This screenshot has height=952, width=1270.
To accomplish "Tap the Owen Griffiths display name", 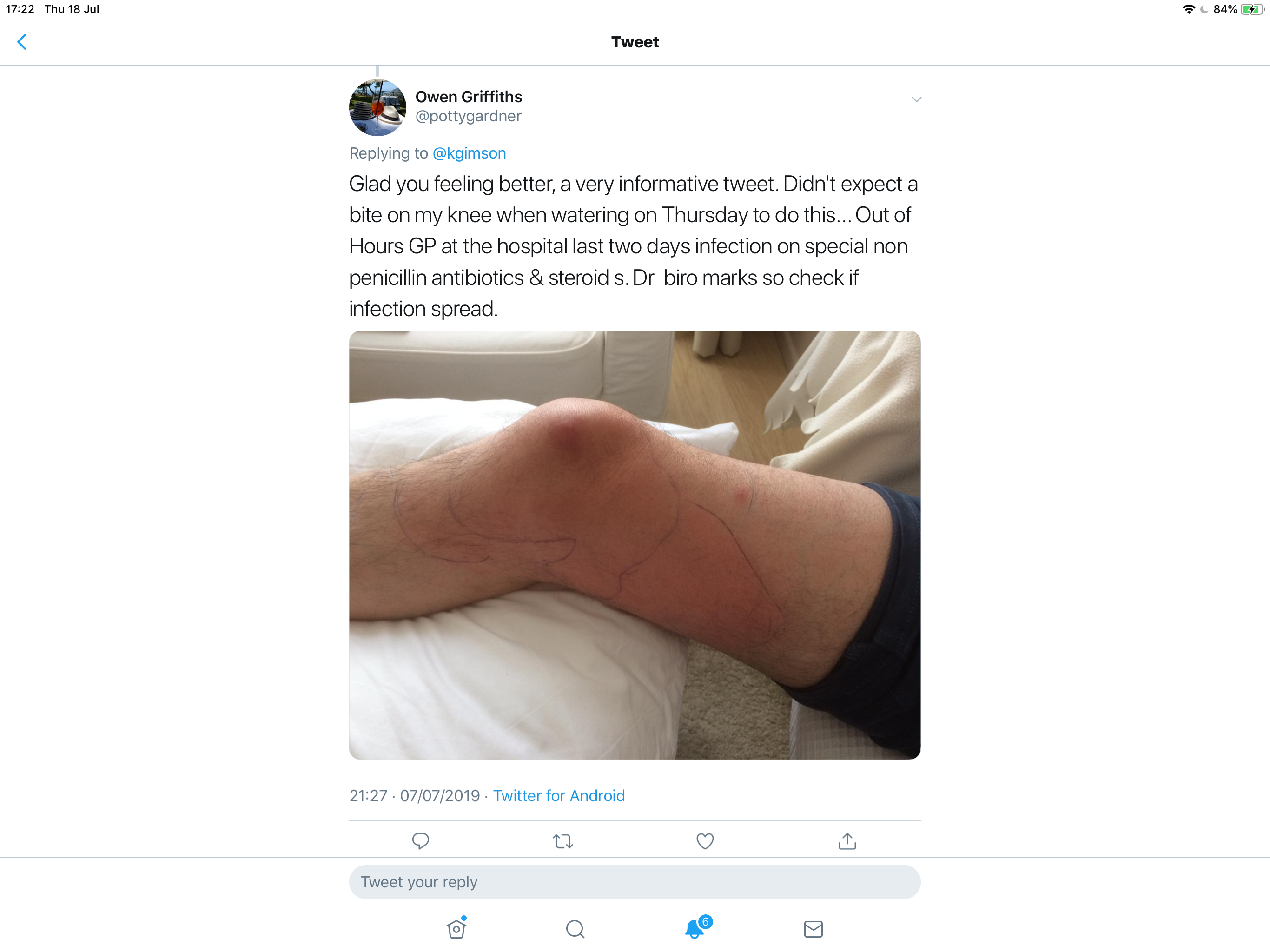I will [x=469, y=97].
